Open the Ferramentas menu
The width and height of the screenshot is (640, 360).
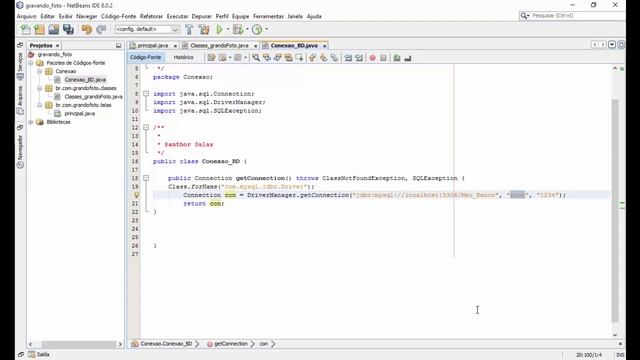(x=268, y=16)
